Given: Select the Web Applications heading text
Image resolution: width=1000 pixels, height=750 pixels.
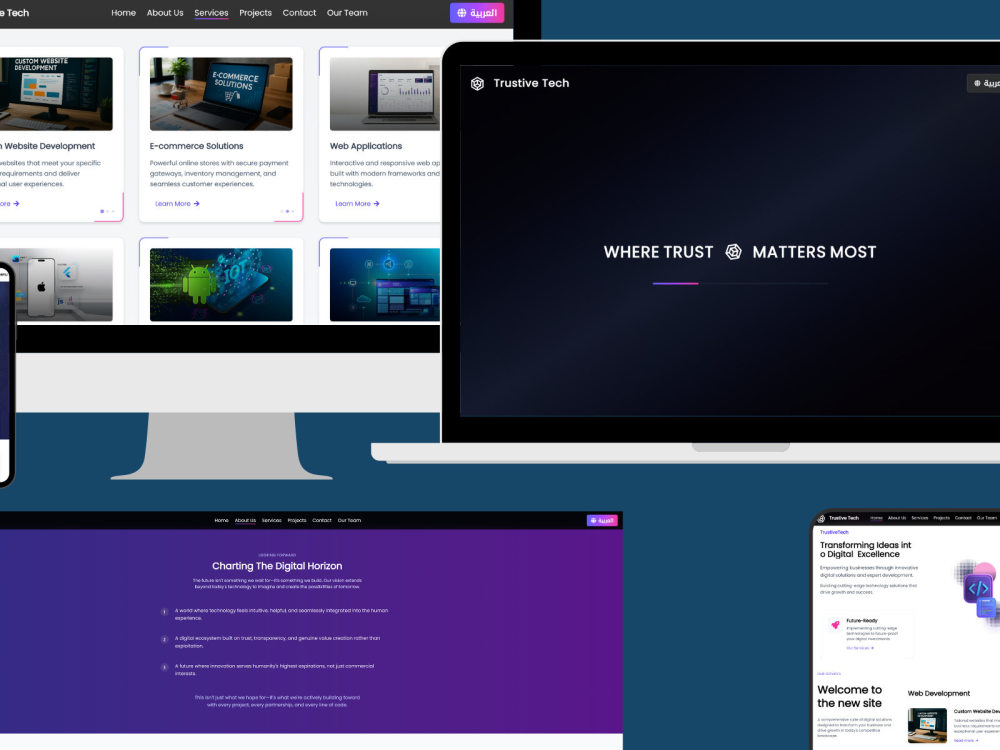Looking at the screenshot, I should tap(365, 146).
